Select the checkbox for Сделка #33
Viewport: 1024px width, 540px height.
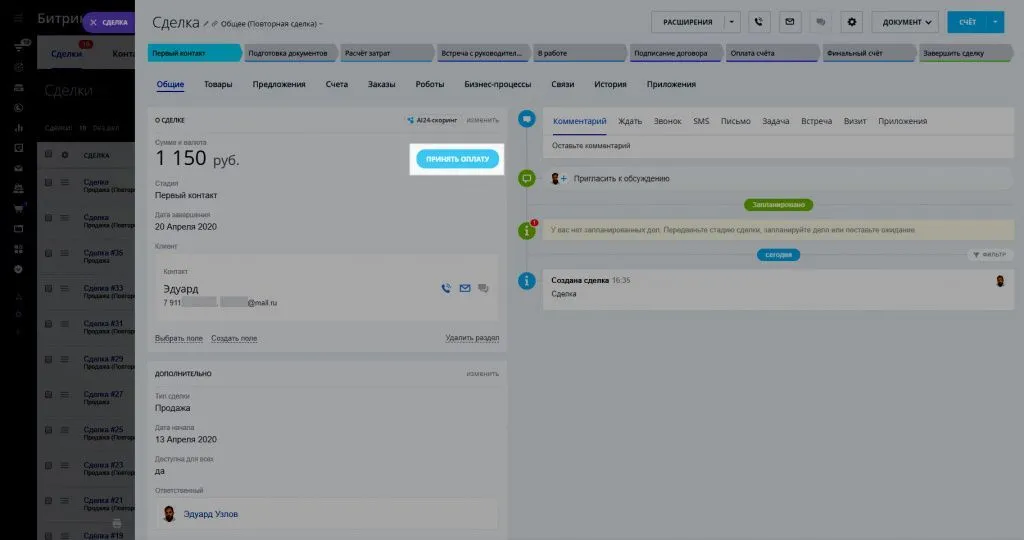[x=48, y=288]
